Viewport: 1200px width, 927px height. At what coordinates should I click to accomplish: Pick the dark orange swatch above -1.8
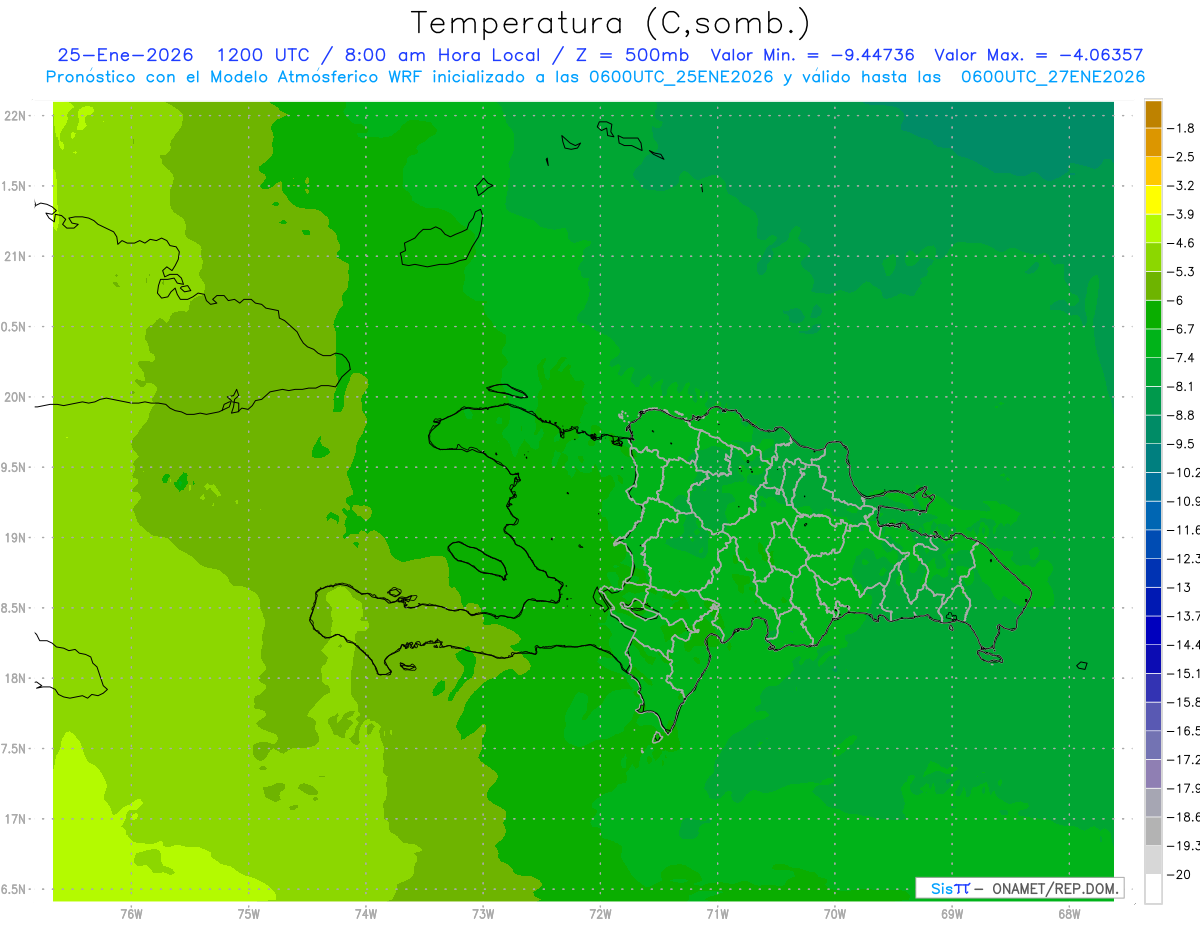click(1153, 114)
